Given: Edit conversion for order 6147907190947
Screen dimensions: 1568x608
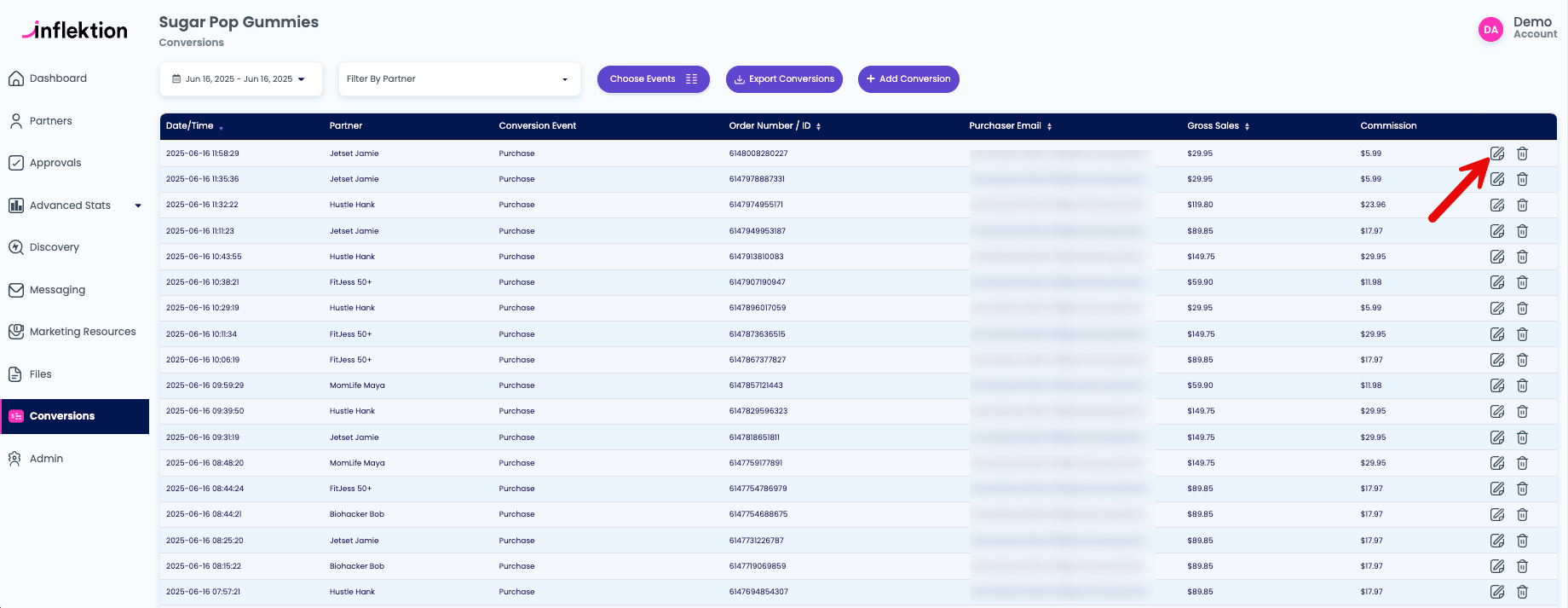Looking at the screenshot, I should [x=1497, y=282].
